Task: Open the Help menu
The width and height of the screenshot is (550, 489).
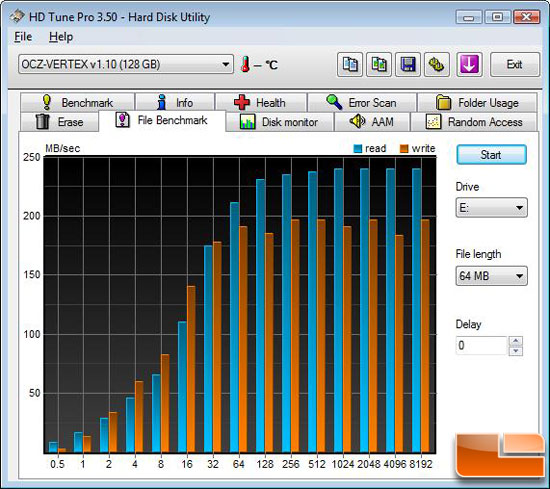Action: [x=61, y=37]
